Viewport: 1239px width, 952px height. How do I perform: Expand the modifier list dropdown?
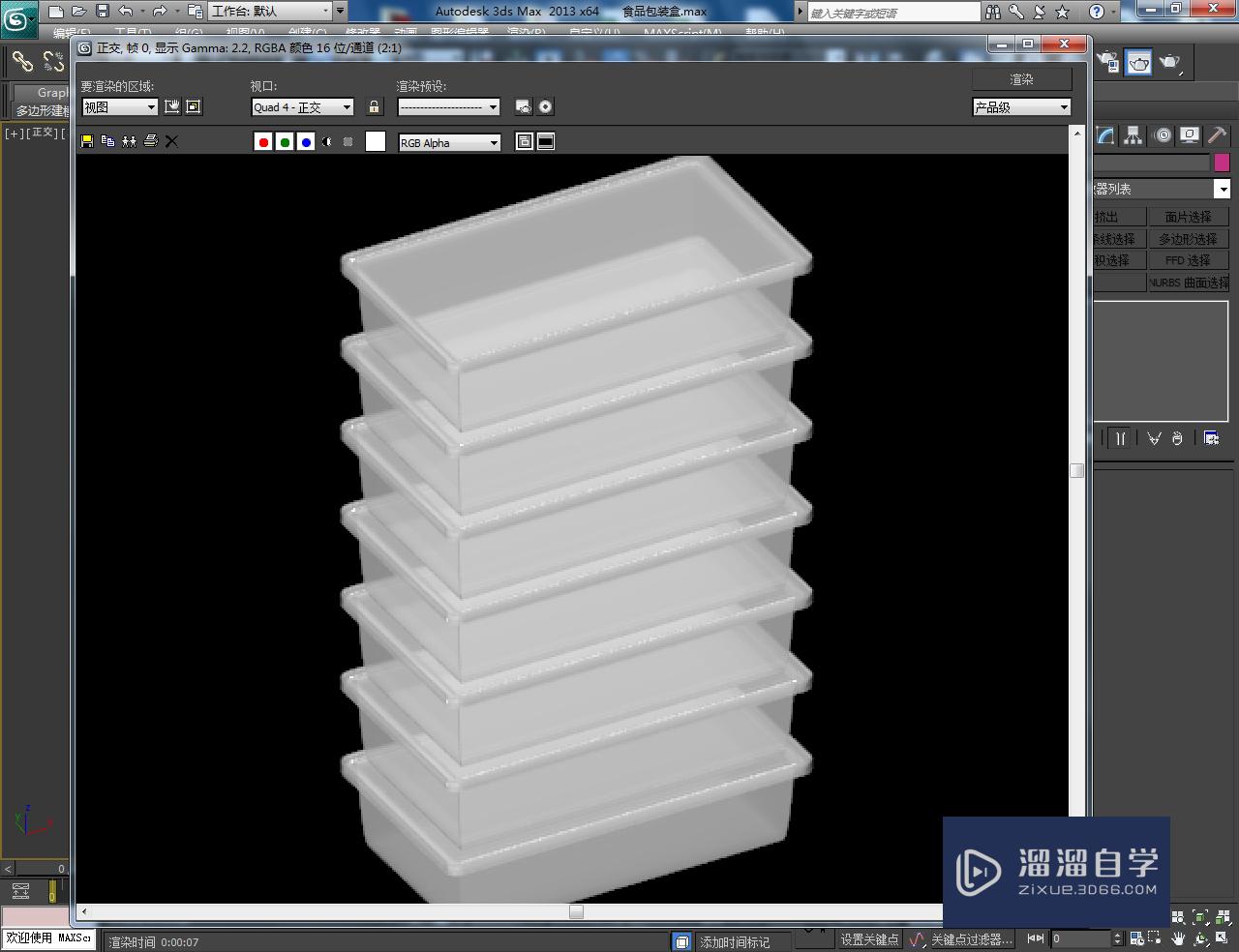pos(1223,189)
